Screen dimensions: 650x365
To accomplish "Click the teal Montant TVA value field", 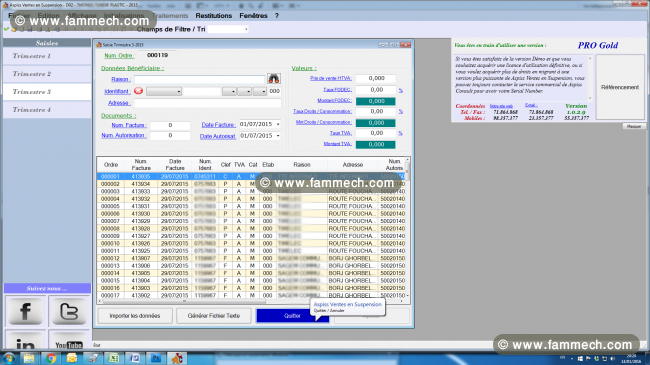I will click(376, 144).
